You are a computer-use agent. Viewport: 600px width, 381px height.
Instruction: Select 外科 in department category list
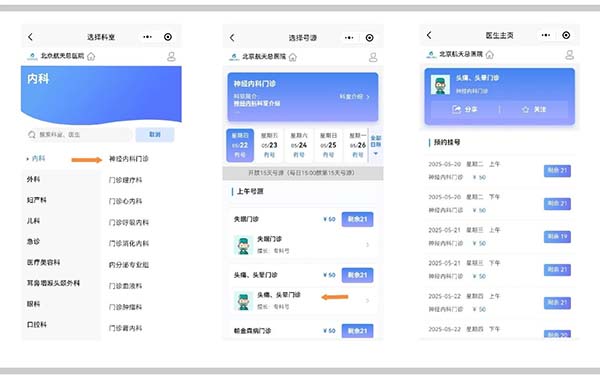click(33, 179)
